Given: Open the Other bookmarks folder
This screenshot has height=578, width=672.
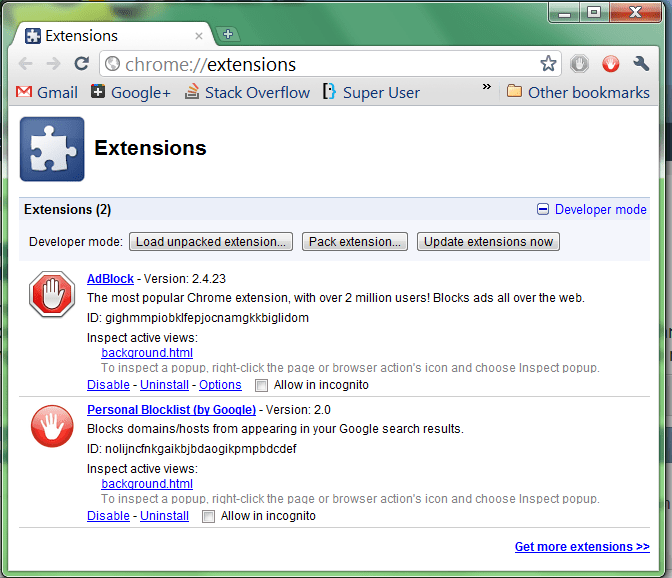Looking at the screenshot, I should point(578,92).
